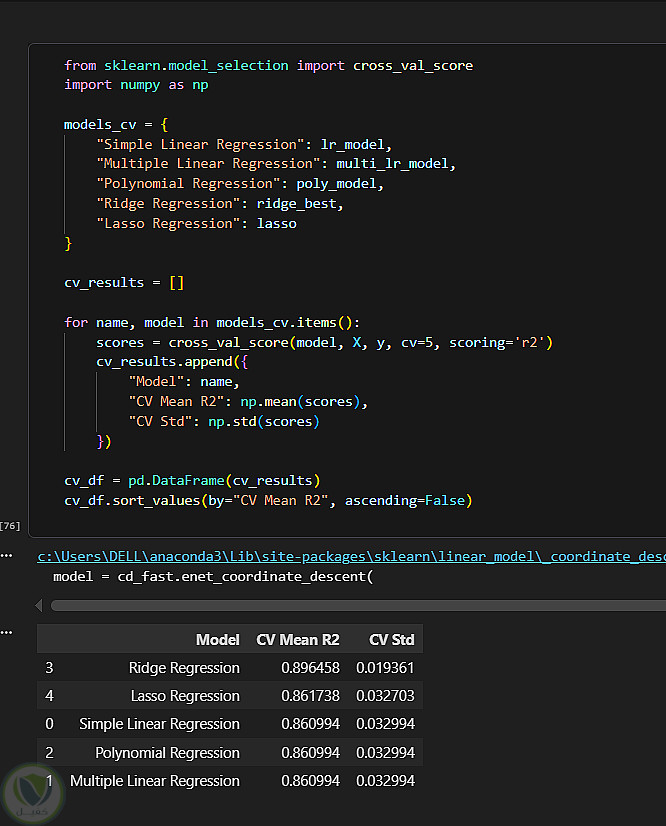This screenshot has height=826, width=666.
Task: Click the Multiple Linear Regression table cell
Action: [x=155, y=781]
